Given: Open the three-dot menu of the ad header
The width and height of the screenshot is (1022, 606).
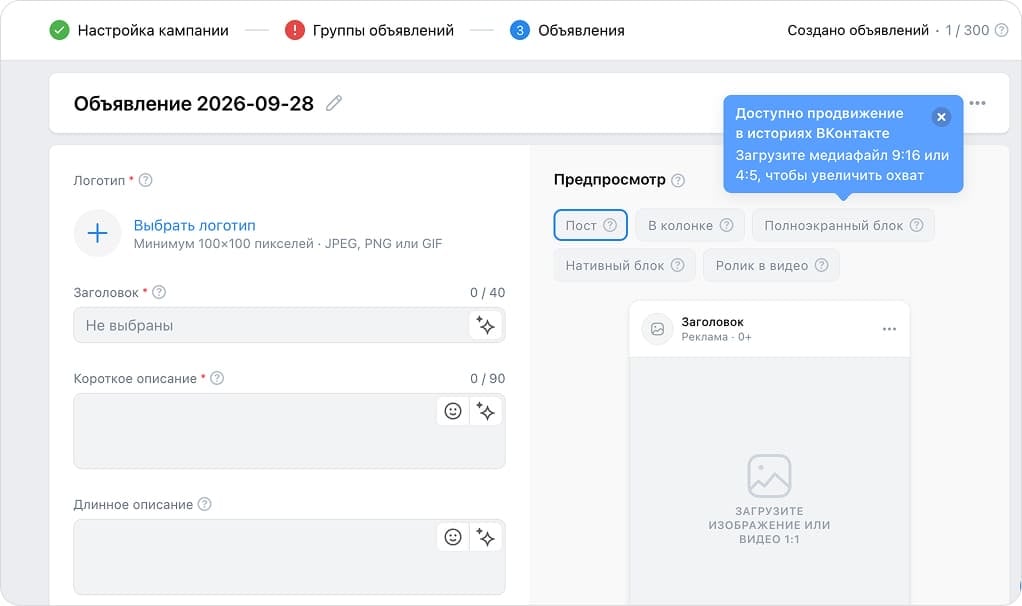Looking at the screenshot, I should tap(977, 103).
